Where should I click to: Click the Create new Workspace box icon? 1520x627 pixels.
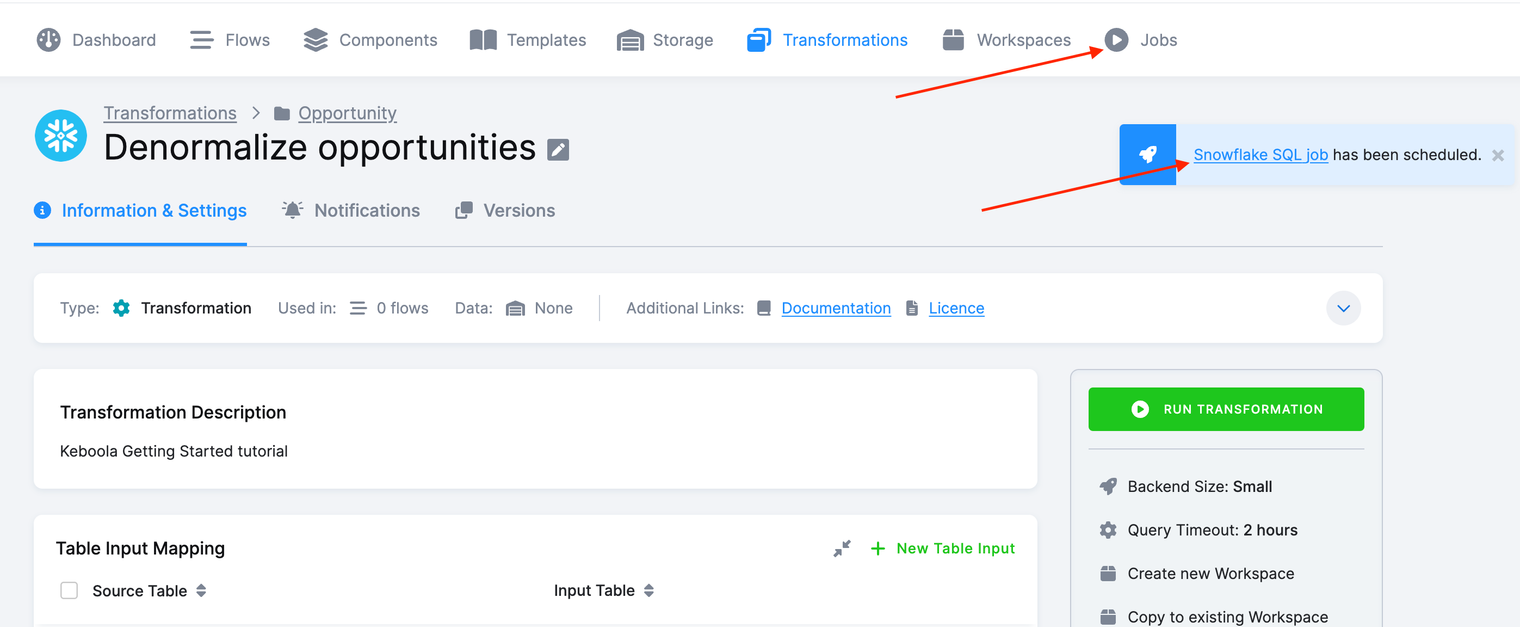(x=1108, y=574)
